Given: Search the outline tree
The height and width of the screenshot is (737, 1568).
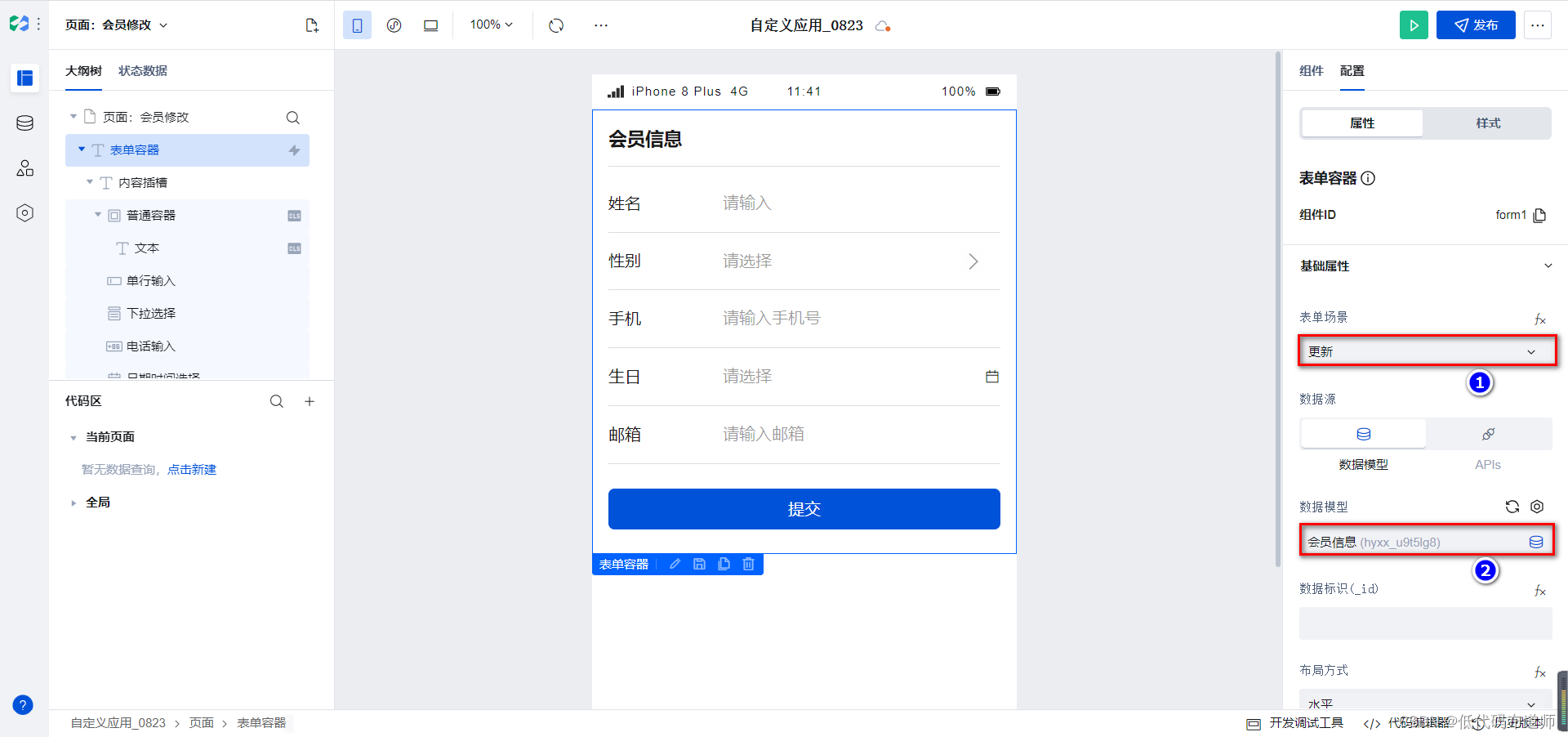Looking at the screenshot, I should click(x=293, y=118).
